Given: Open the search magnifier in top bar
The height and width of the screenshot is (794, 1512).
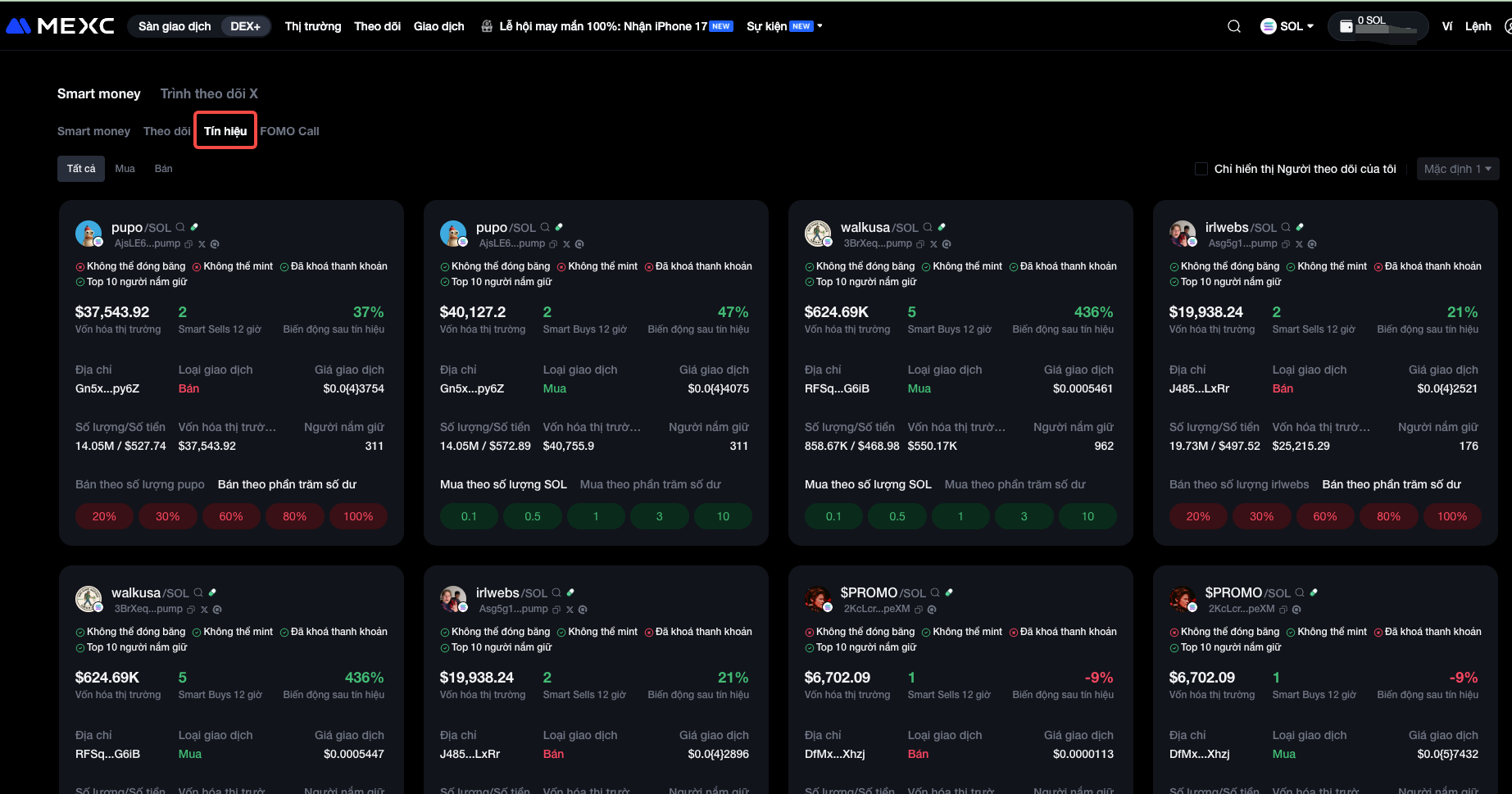Looking at the screenshot, I should (x=1233, y=26).
